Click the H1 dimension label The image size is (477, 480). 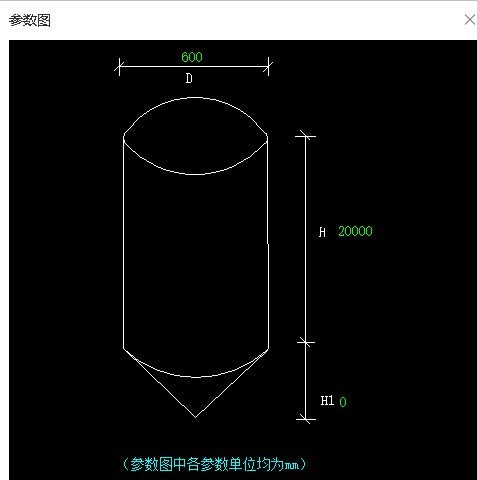tap(327, 401)
